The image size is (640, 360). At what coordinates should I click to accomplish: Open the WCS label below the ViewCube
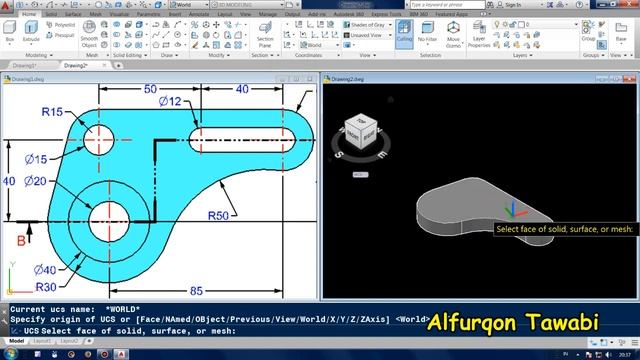click(x=360, y=175)
